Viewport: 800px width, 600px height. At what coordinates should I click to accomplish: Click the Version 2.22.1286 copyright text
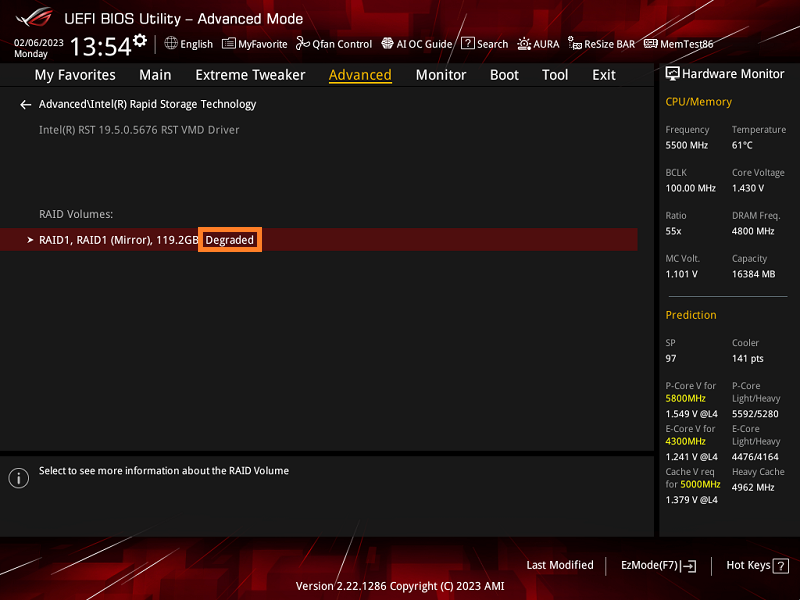[x=400, y=586]
